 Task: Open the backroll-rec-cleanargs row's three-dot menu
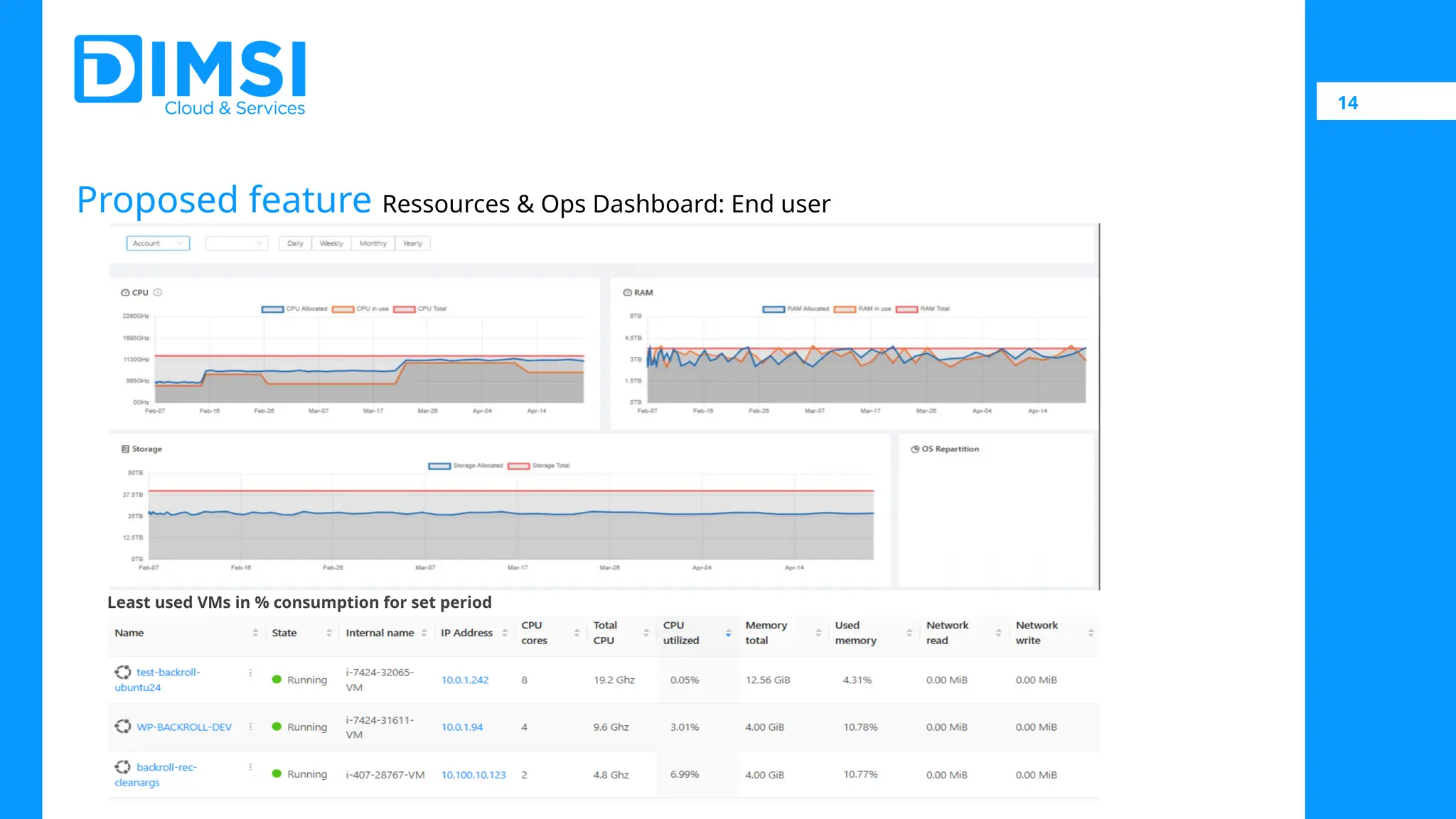pos(250,767)
